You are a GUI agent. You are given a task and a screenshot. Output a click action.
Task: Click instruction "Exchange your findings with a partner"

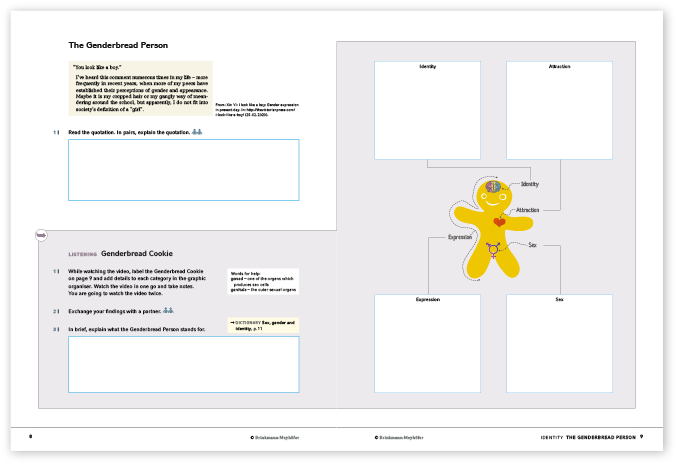click(x=114, y=311)
